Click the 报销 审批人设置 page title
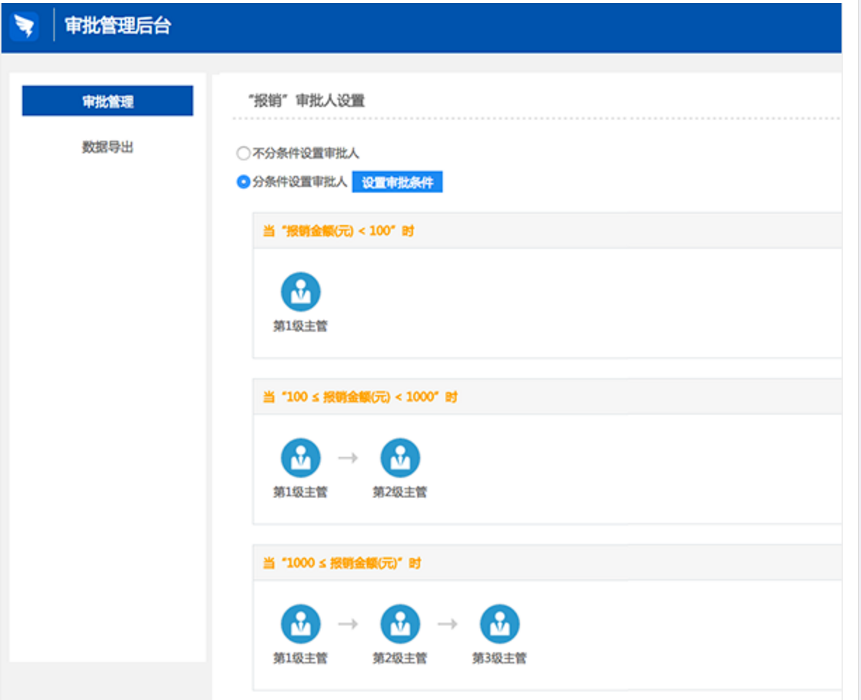861x700 pixels. click(306, 100)
